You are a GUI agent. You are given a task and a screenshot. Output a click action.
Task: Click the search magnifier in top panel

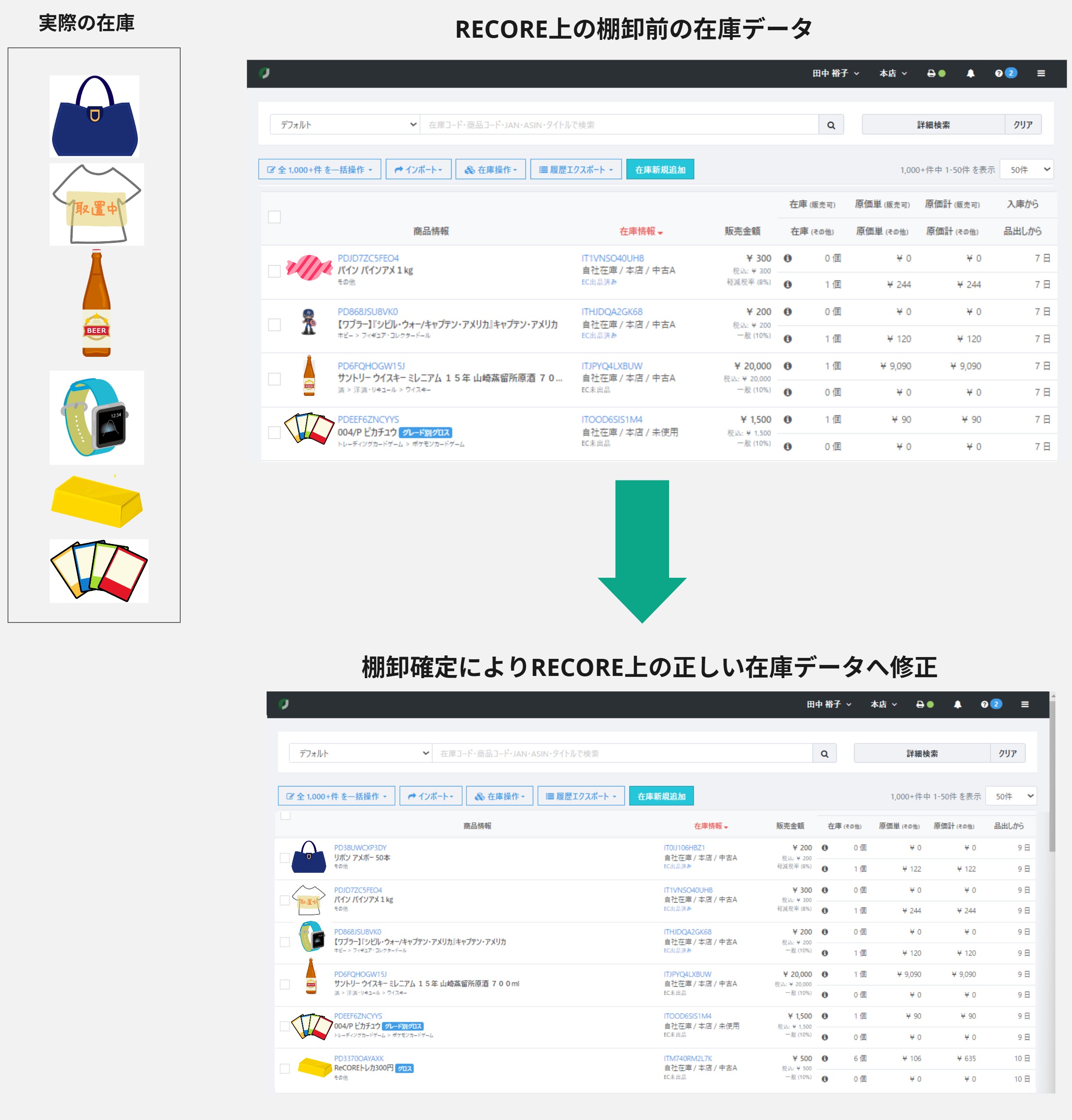831,125
